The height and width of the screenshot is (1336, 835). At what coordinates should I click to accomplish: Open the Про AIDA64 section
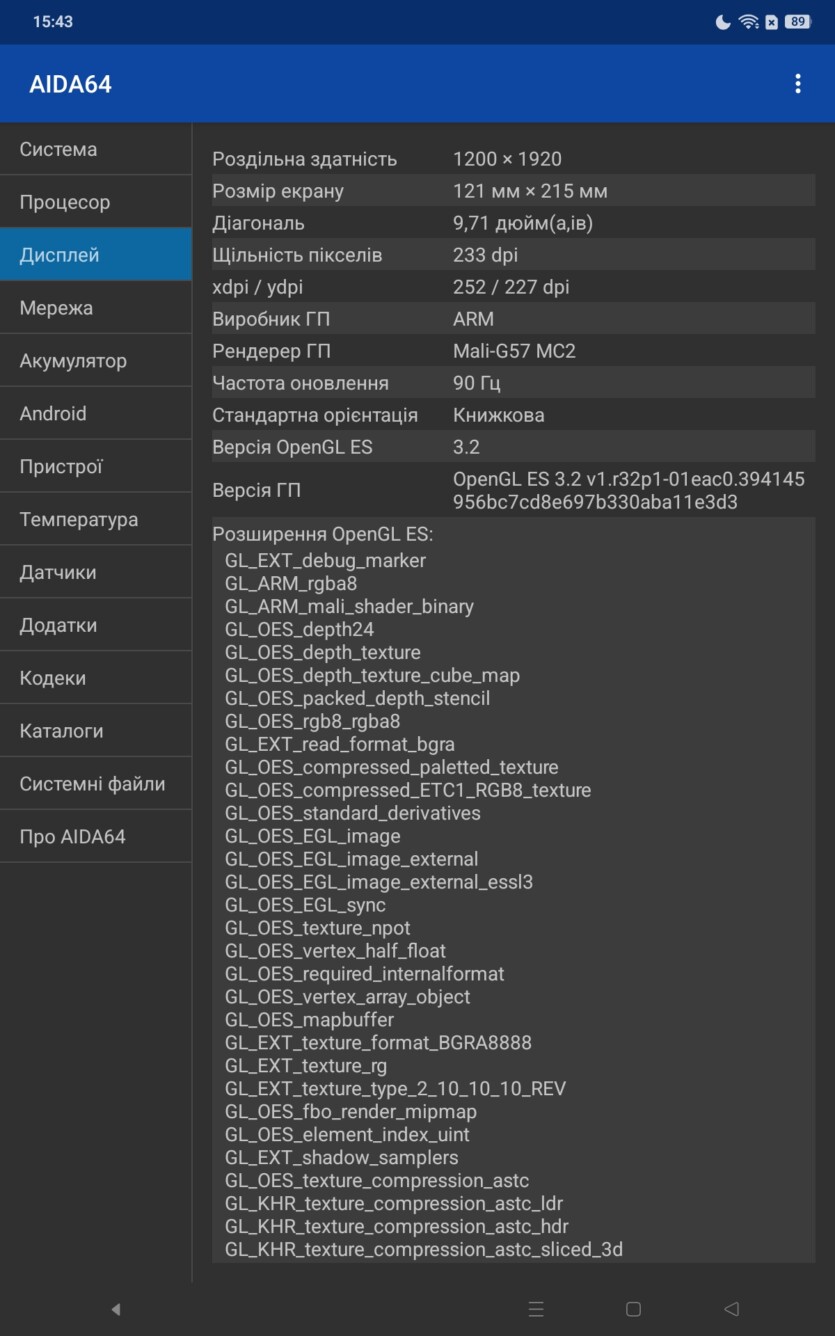[x=96, y=837]
